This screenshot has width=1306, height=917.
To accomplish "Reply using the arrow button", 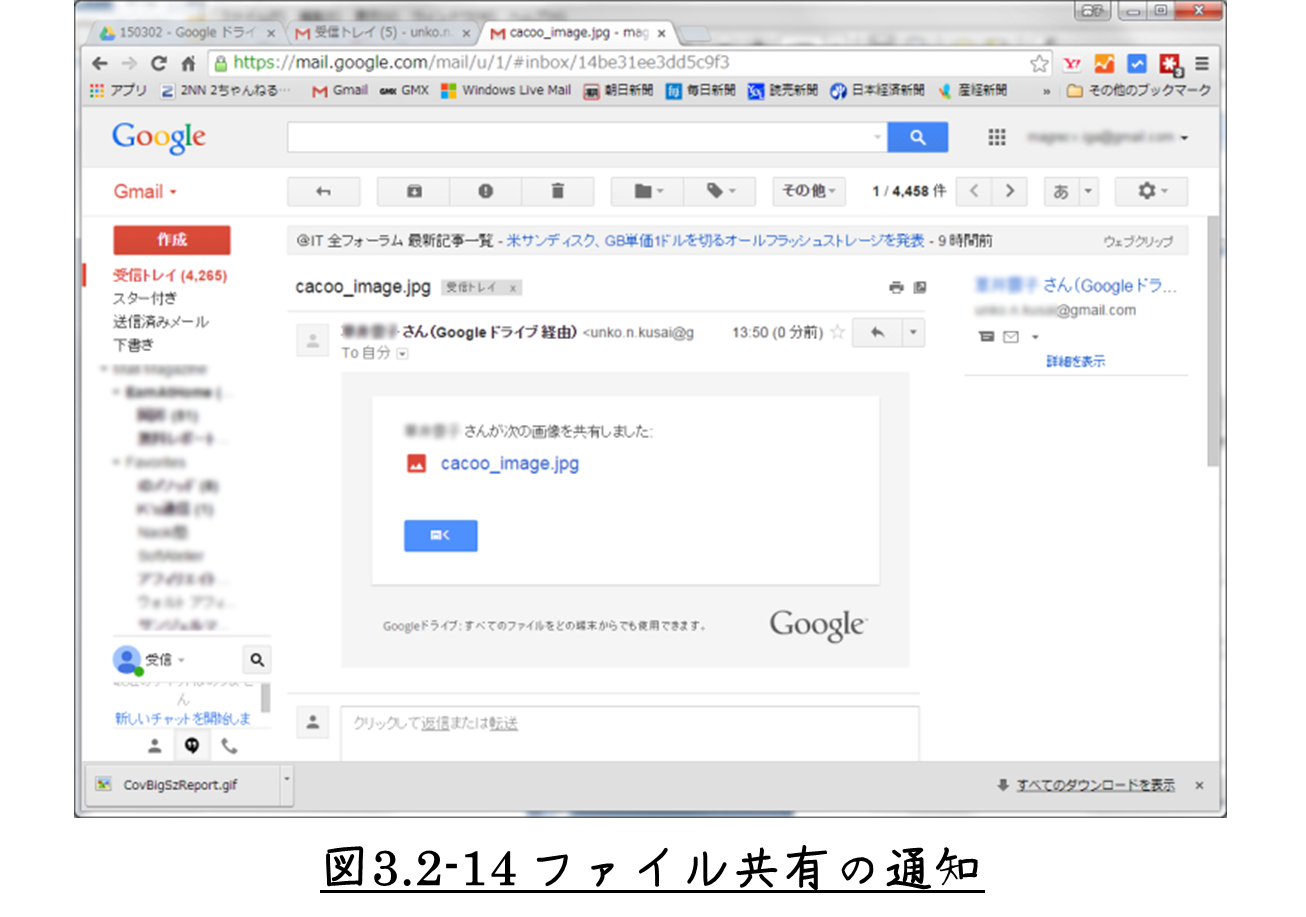I will click(x=877, y=332).
